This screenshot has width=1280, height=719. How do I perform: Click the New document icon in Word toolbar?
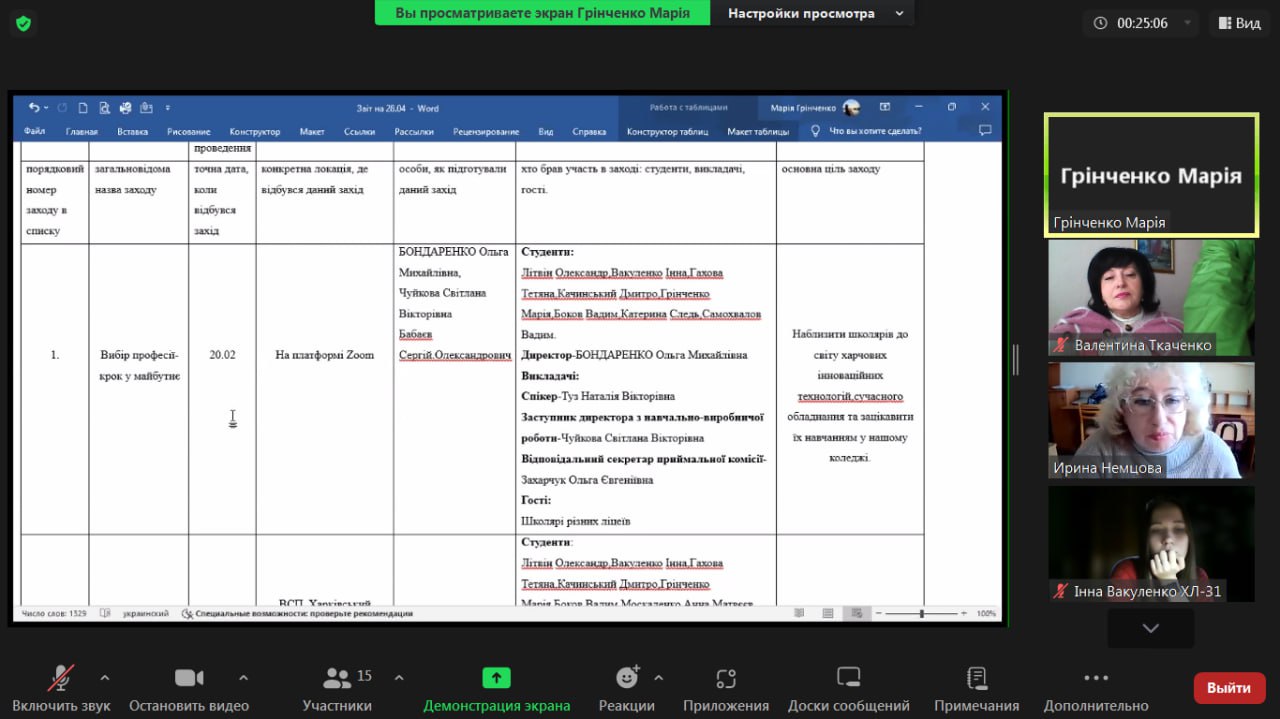[83, 108]
